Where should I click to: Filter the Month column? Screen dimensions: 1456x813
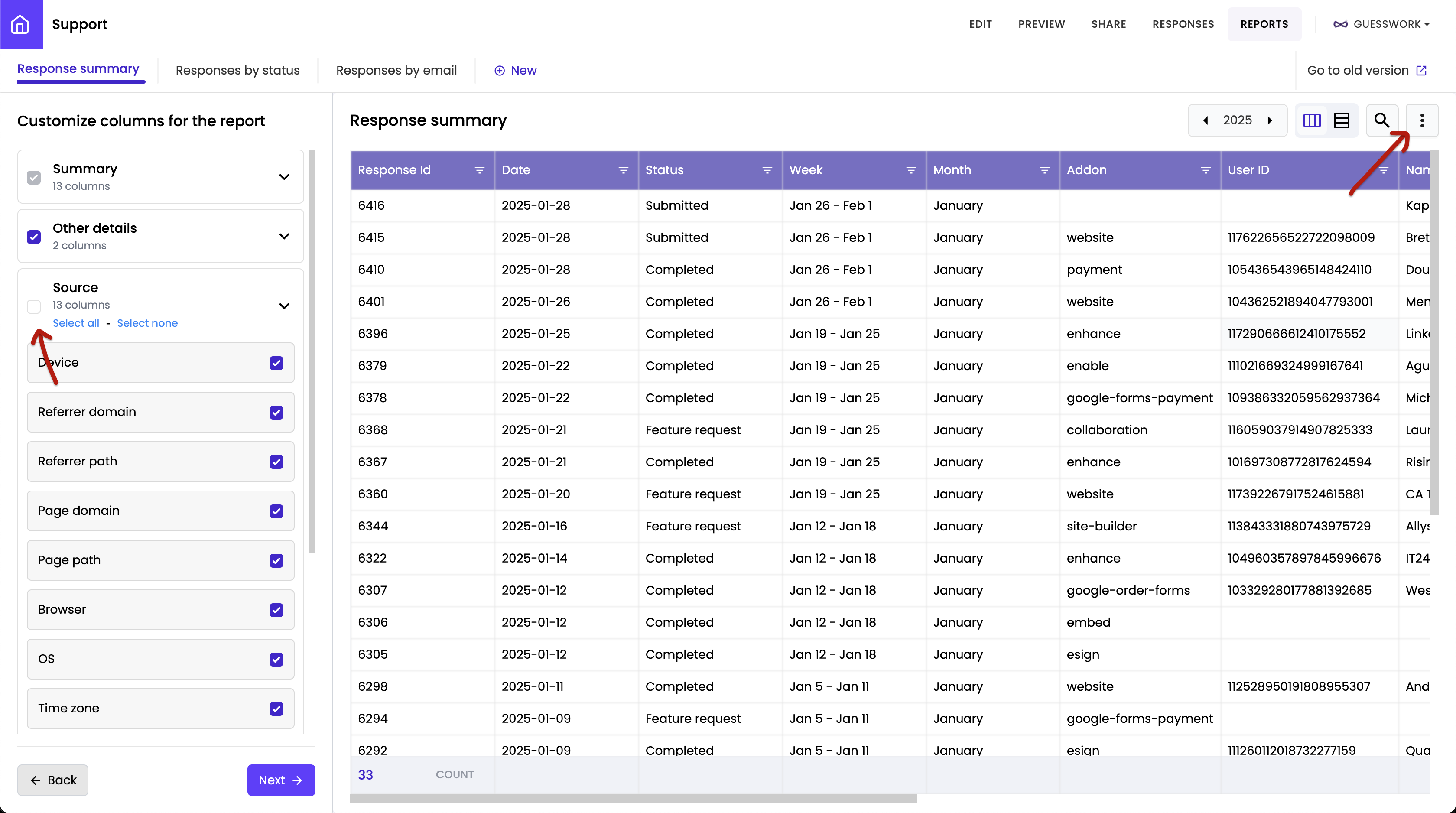(1044, 170)
